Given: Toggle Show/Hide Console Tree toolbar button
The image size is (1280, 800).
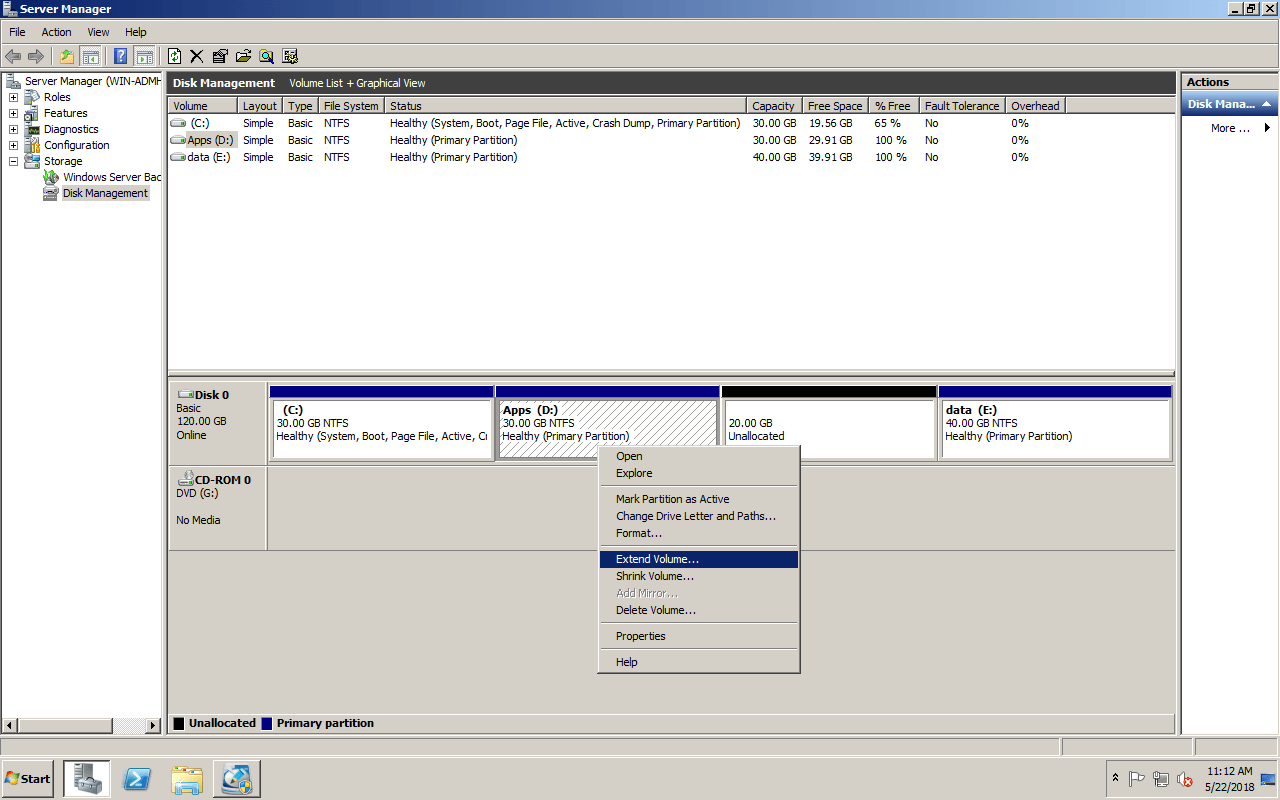Looking at the screenshot, I should tap(90, 56).
